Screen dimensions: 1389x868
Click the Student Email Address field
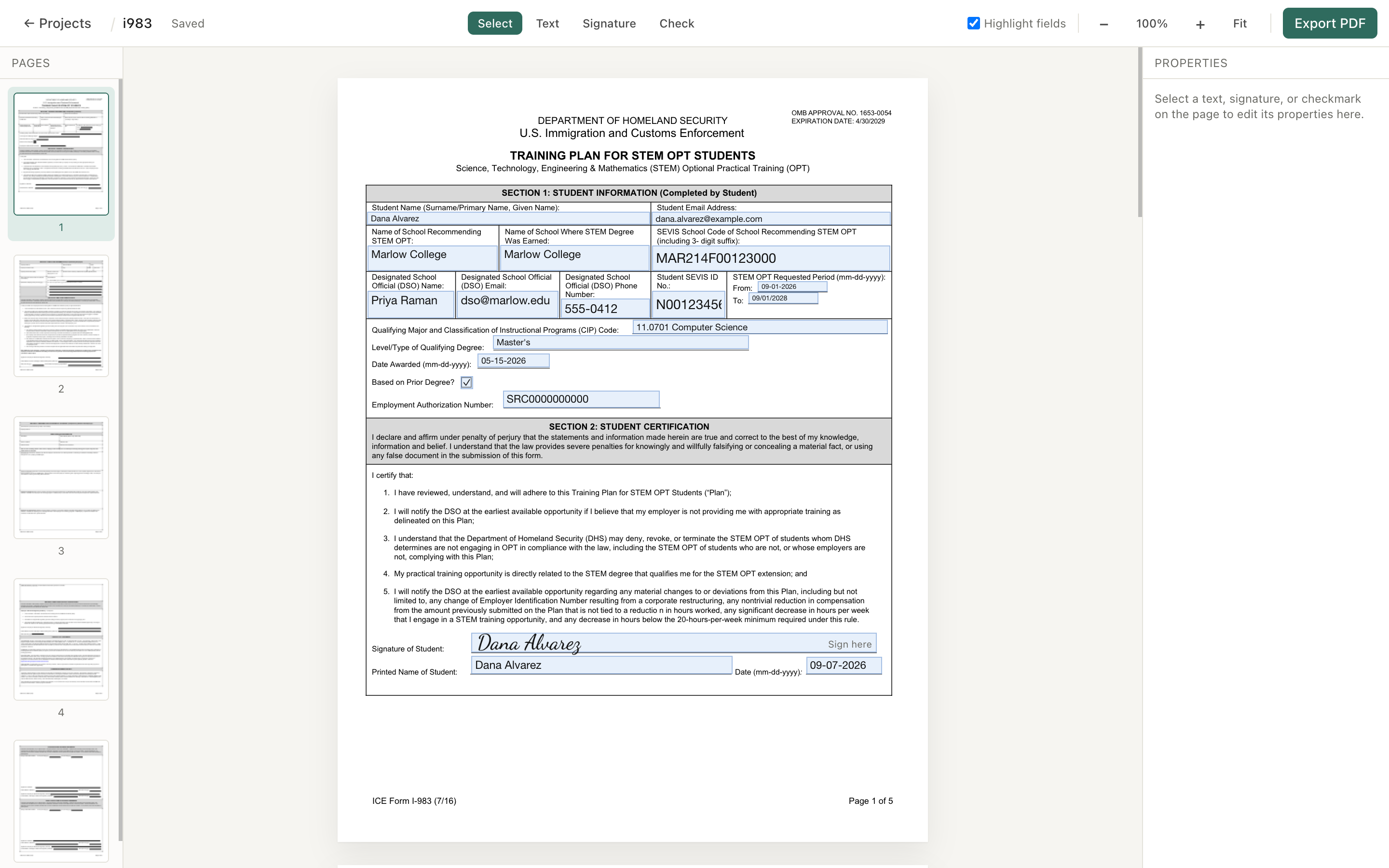771,219
